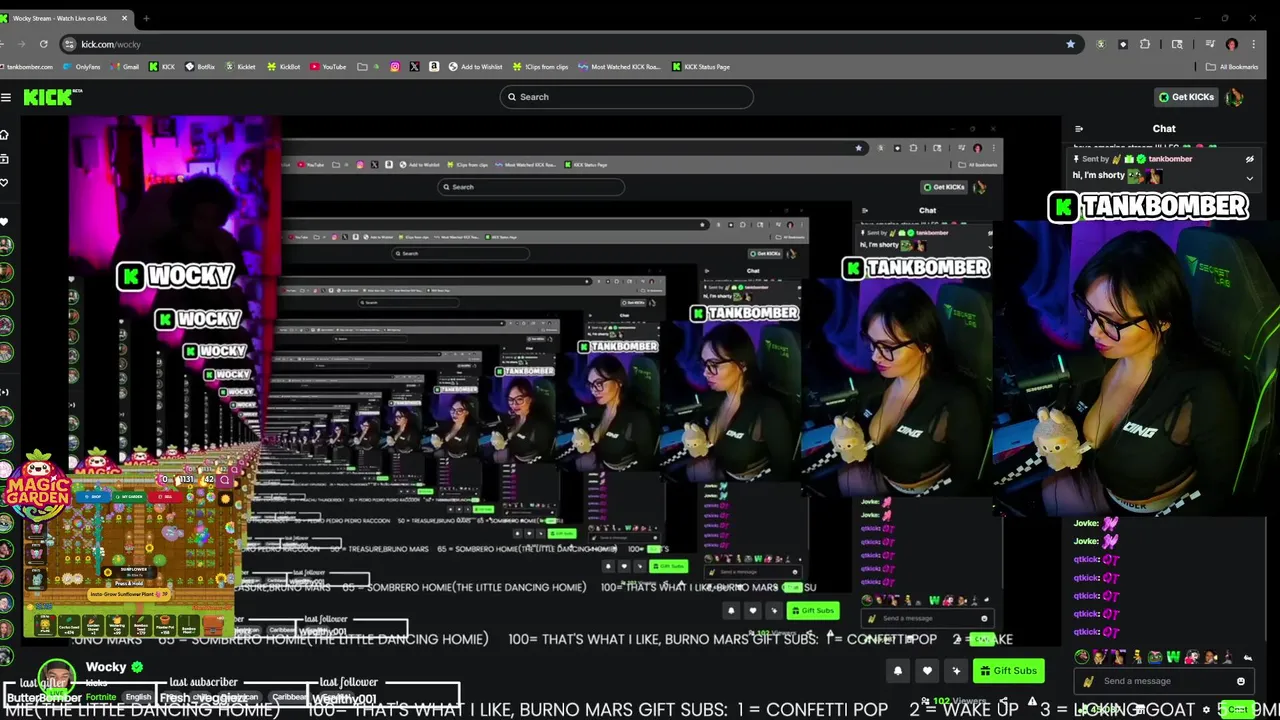Image resolution: width=1280 pixels, height=720 pixels.
Task: Open the sidebar browse icon
Action: coord(5,159)
